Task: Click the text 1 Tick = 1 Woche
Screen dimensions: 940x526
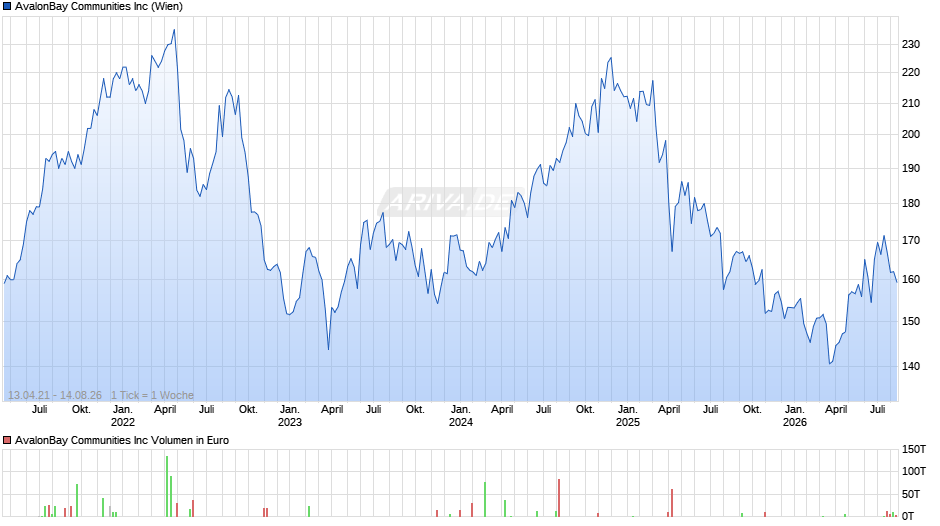Action: [152, 395]
